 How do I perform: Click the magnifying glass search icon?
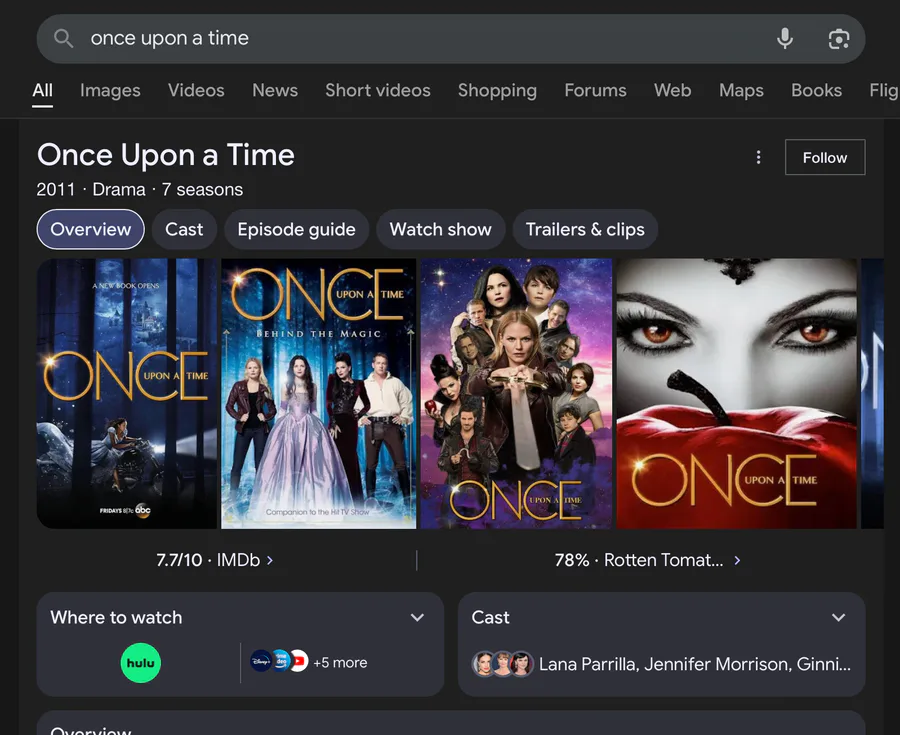(x=64, y=38)
